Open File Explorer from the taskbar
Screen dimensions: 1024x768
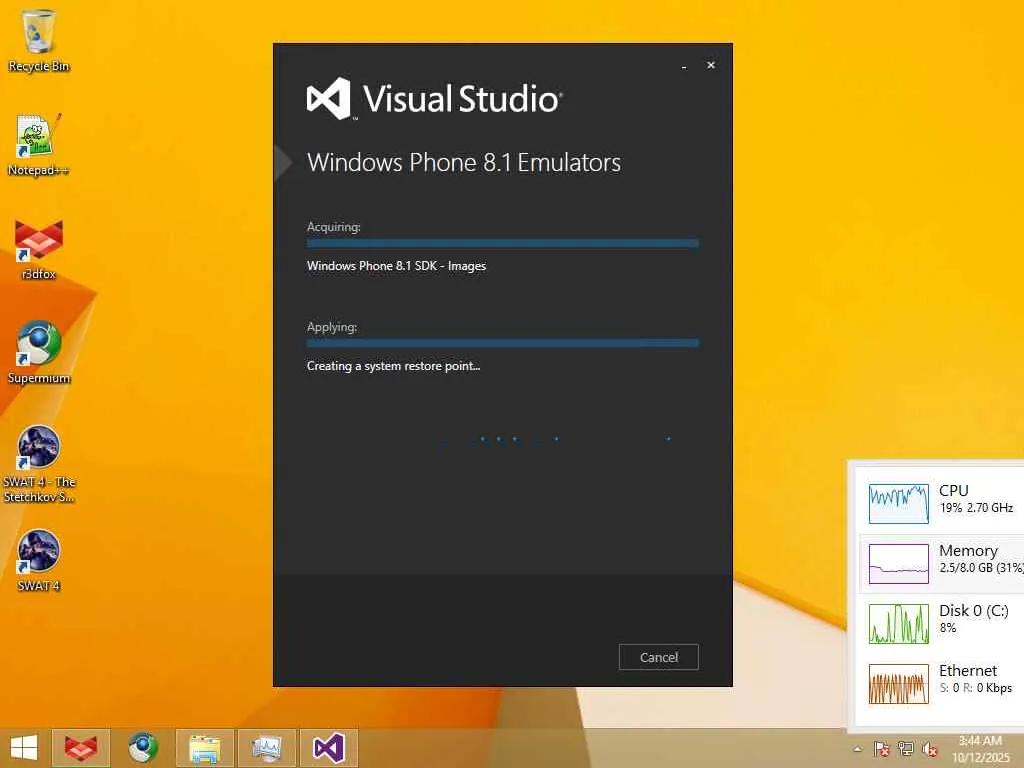click(x=204, y=748)
